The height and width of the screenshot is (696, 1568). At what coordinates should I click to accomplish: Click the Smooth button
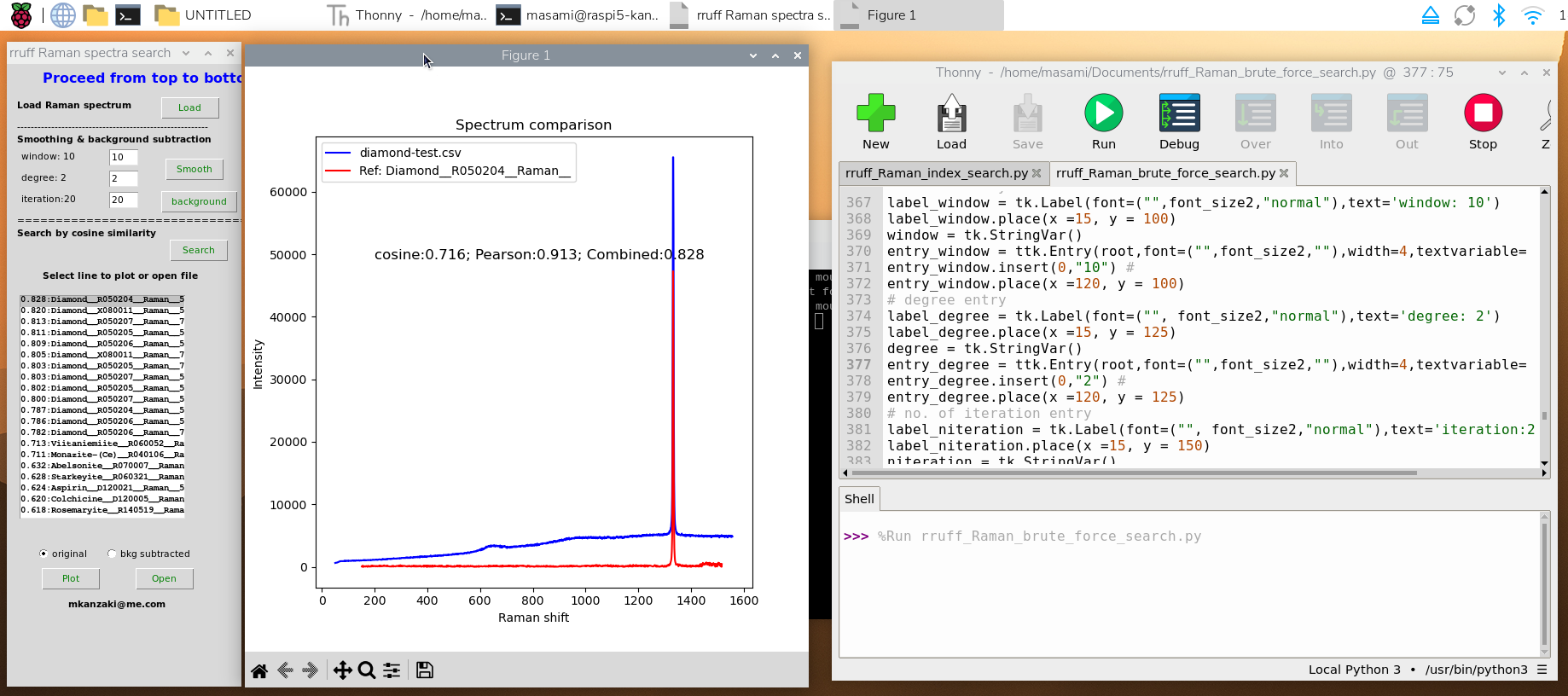click(x=194, y=169)
